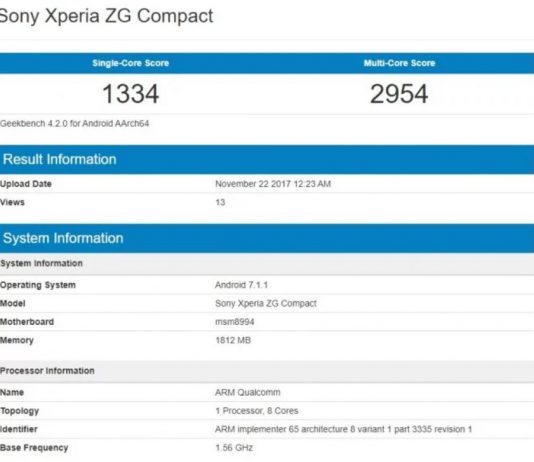Viewport: 534px width, 462px height.
Task: Click the multi-core score value 2954
Action: pyautogui.click(x=399, y=94)
